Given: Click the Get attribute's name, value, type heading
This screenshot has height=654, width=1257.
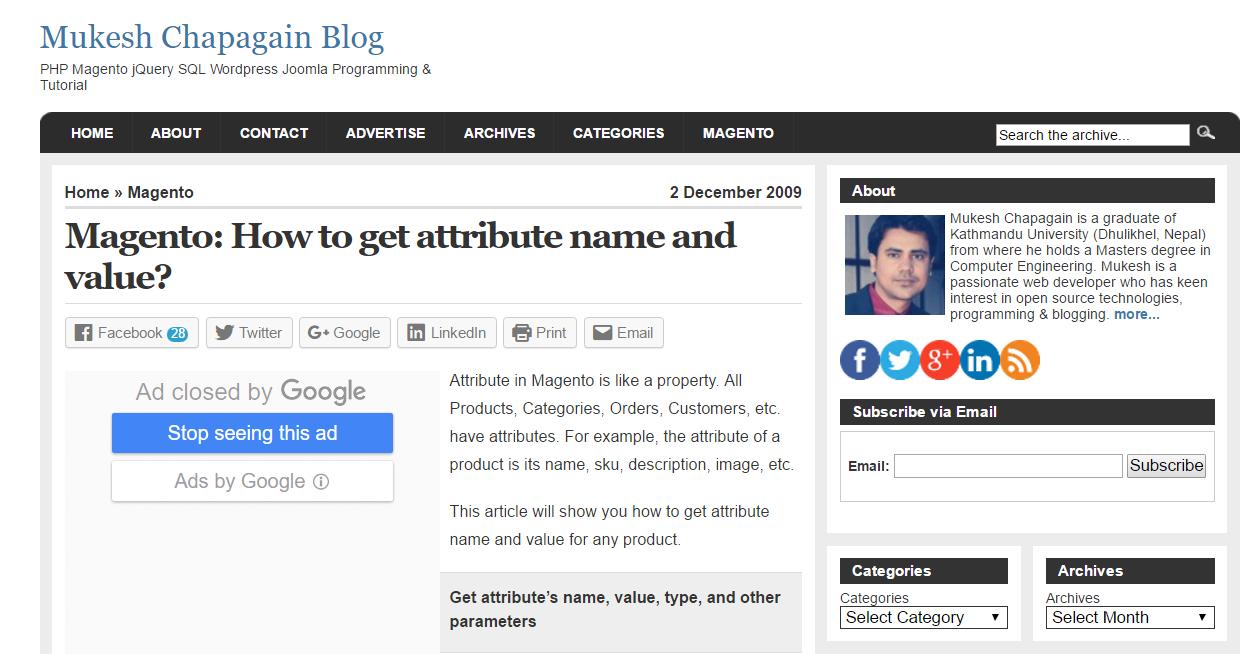Looking at the screenshot, I should tap(615, 609).
